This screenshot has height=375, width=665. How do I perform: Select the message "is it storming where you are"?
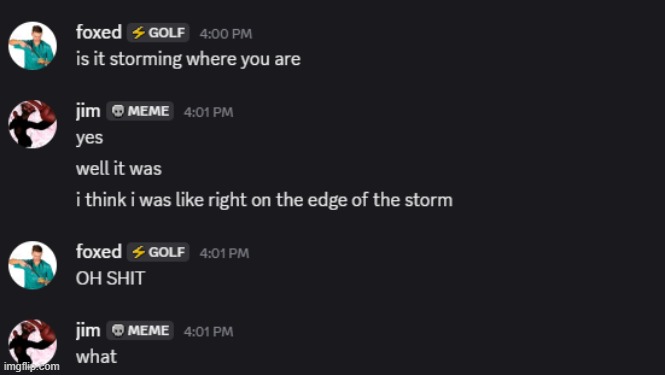click(188, 59)
